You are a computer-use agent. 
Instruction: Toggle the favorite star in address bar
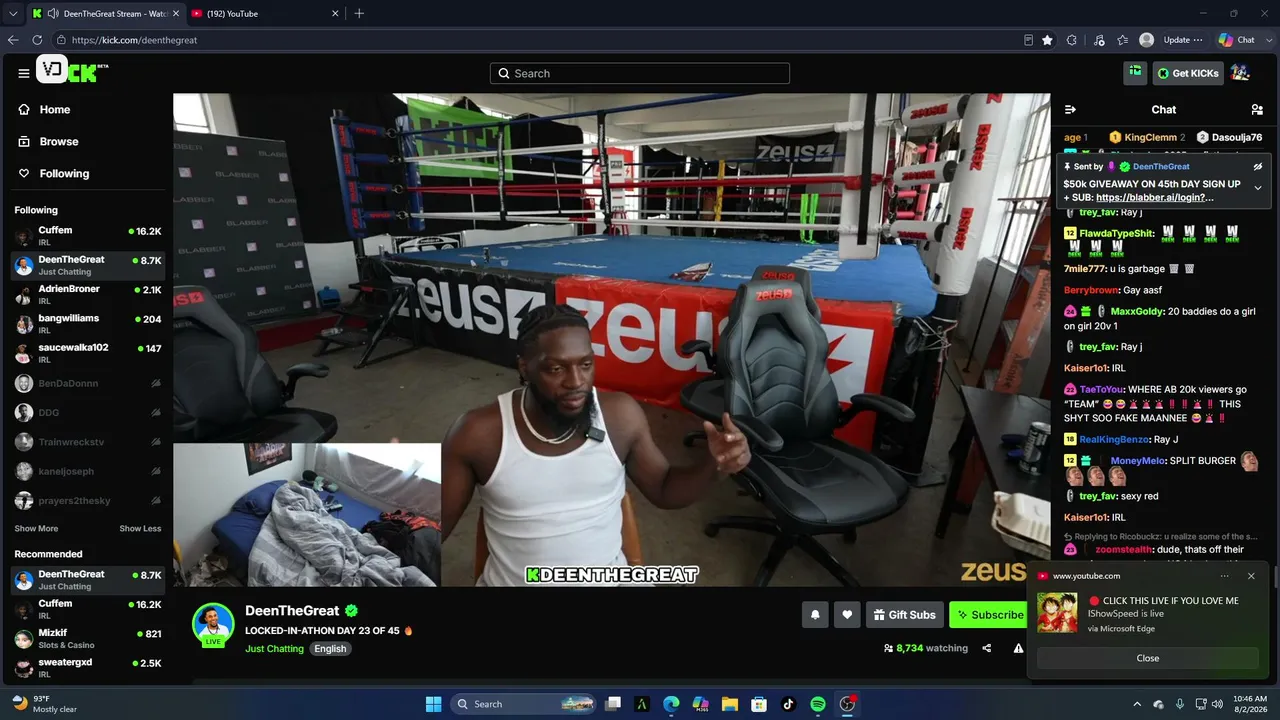click(1047, 40)
